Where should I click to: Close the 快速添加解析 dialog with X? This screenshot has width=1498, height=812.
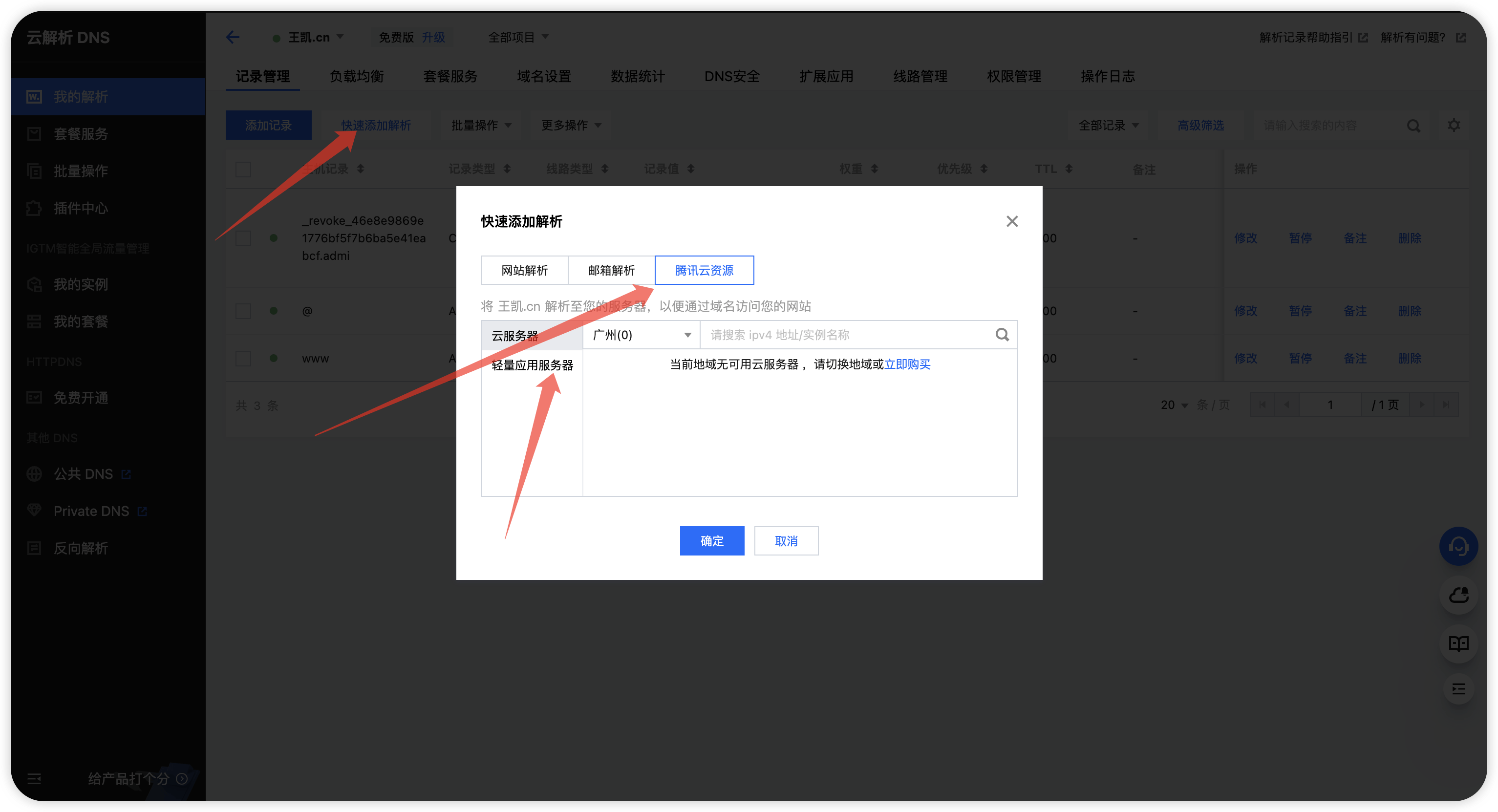pos(1012,221)
